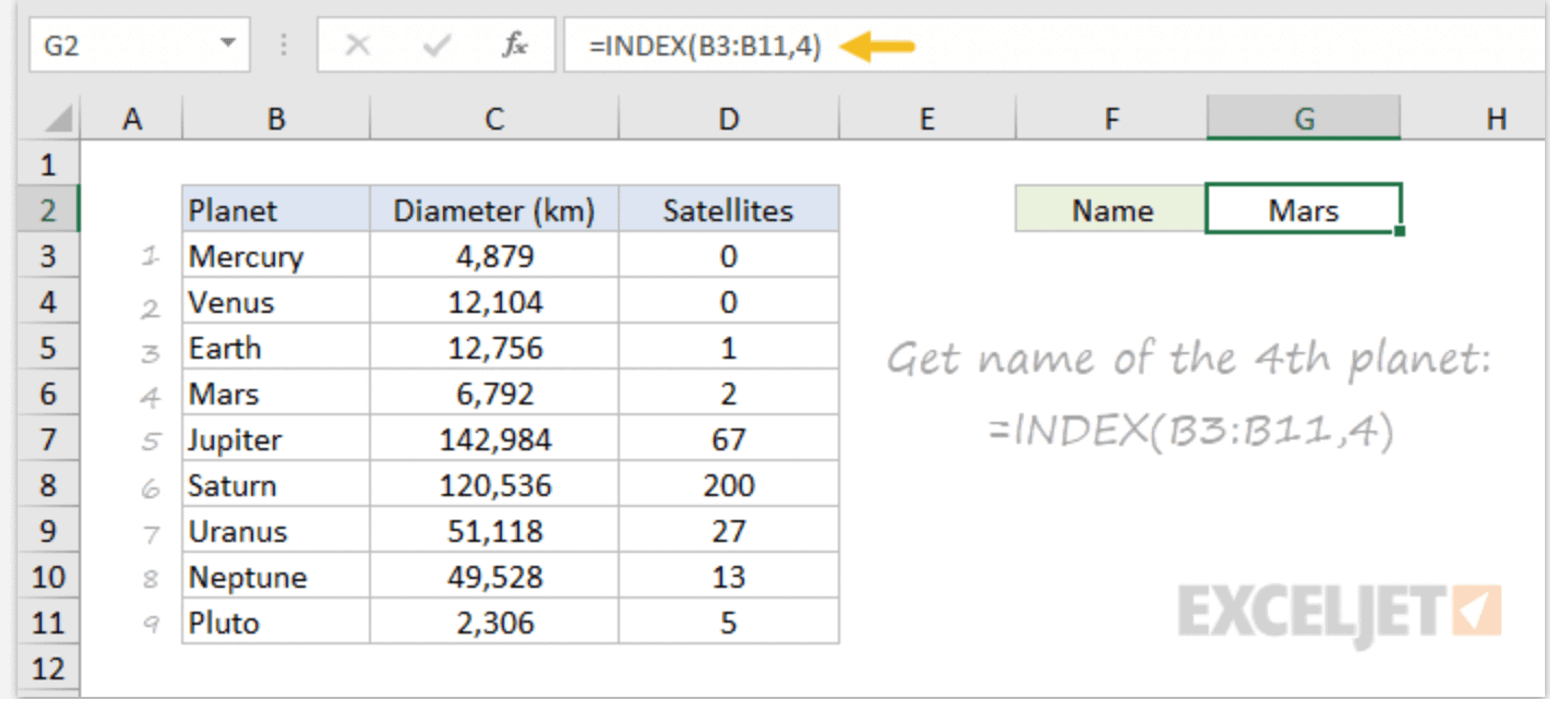
Task: Click the Satellites header cell
Action: click(729, 210)
